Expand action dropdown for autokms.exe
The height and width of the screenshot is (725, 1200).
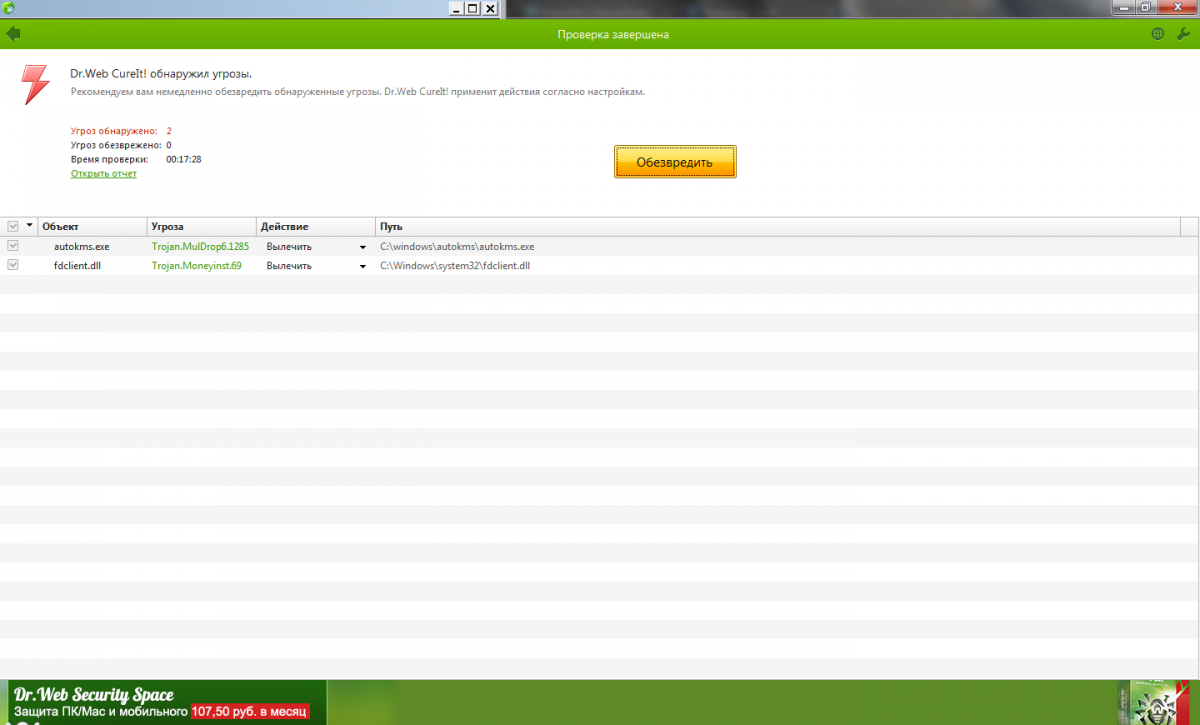[x=363, y=247]
